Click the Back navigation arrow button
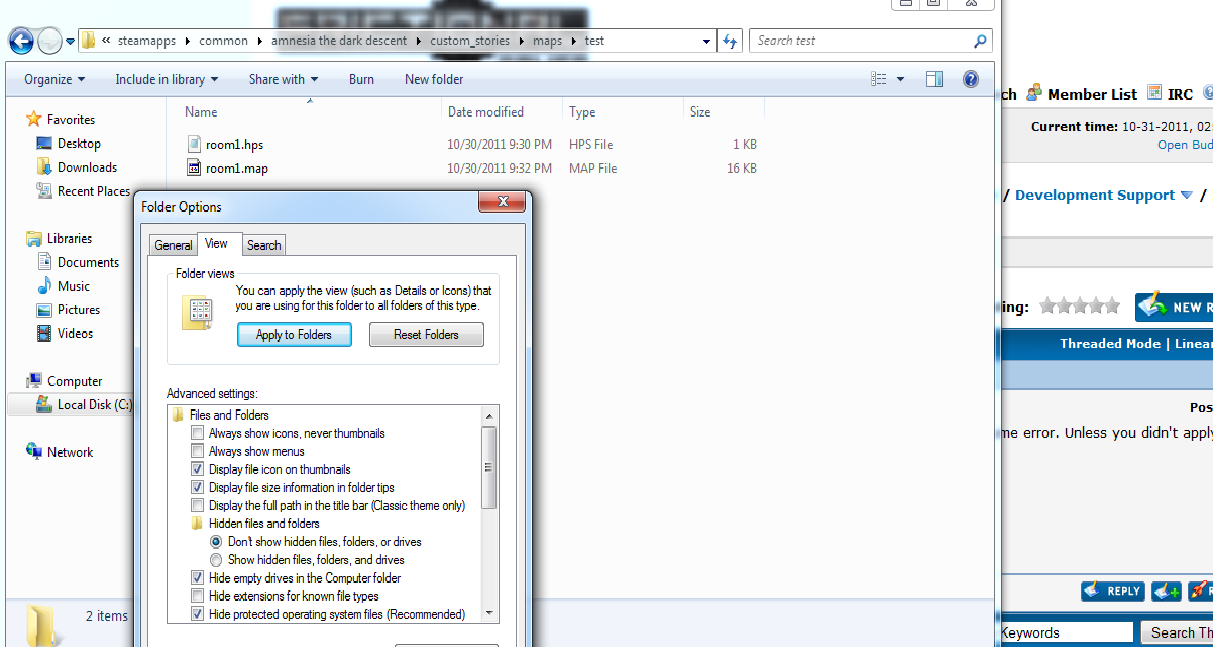This screenshot has height=647, width=1213. click(x=22, y=41)
